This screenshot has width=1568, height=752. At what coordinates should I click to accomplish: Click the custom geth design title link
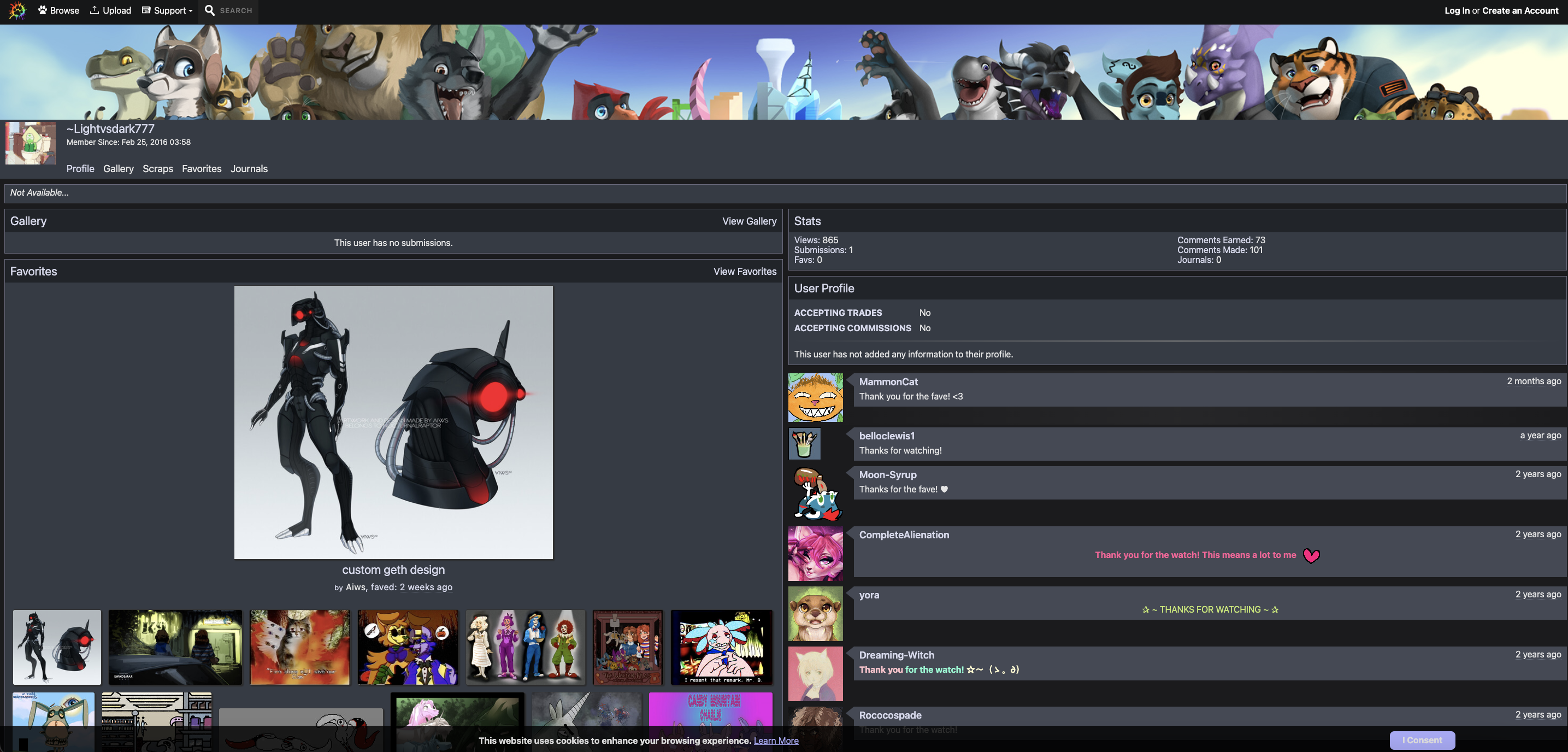[x=393, y=570]
